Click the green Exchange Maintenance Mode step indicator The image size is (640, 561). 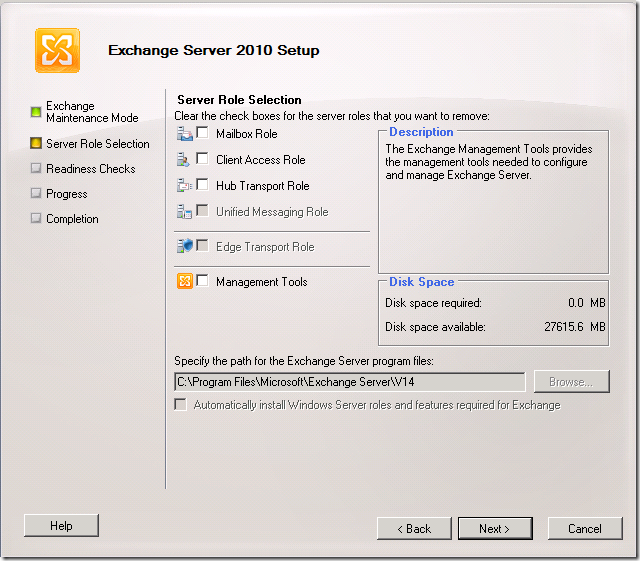36,111
